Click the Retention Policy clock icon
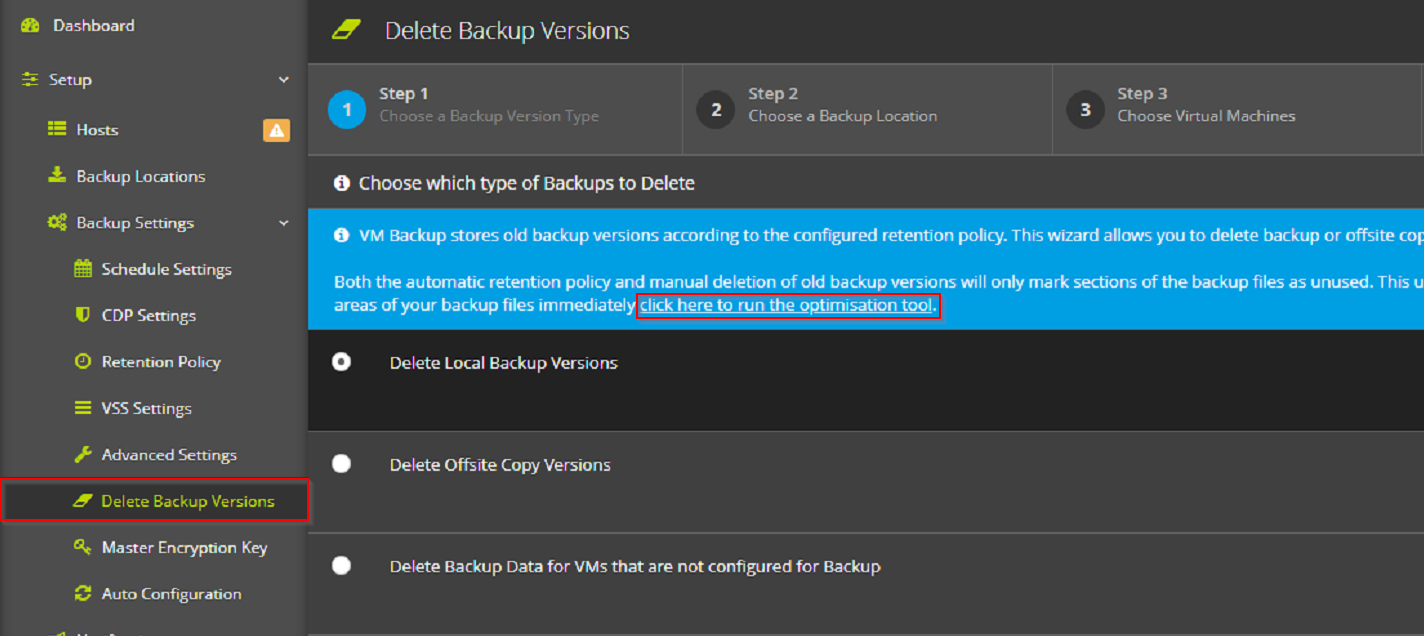1424x636 pixels. [83, 362]
